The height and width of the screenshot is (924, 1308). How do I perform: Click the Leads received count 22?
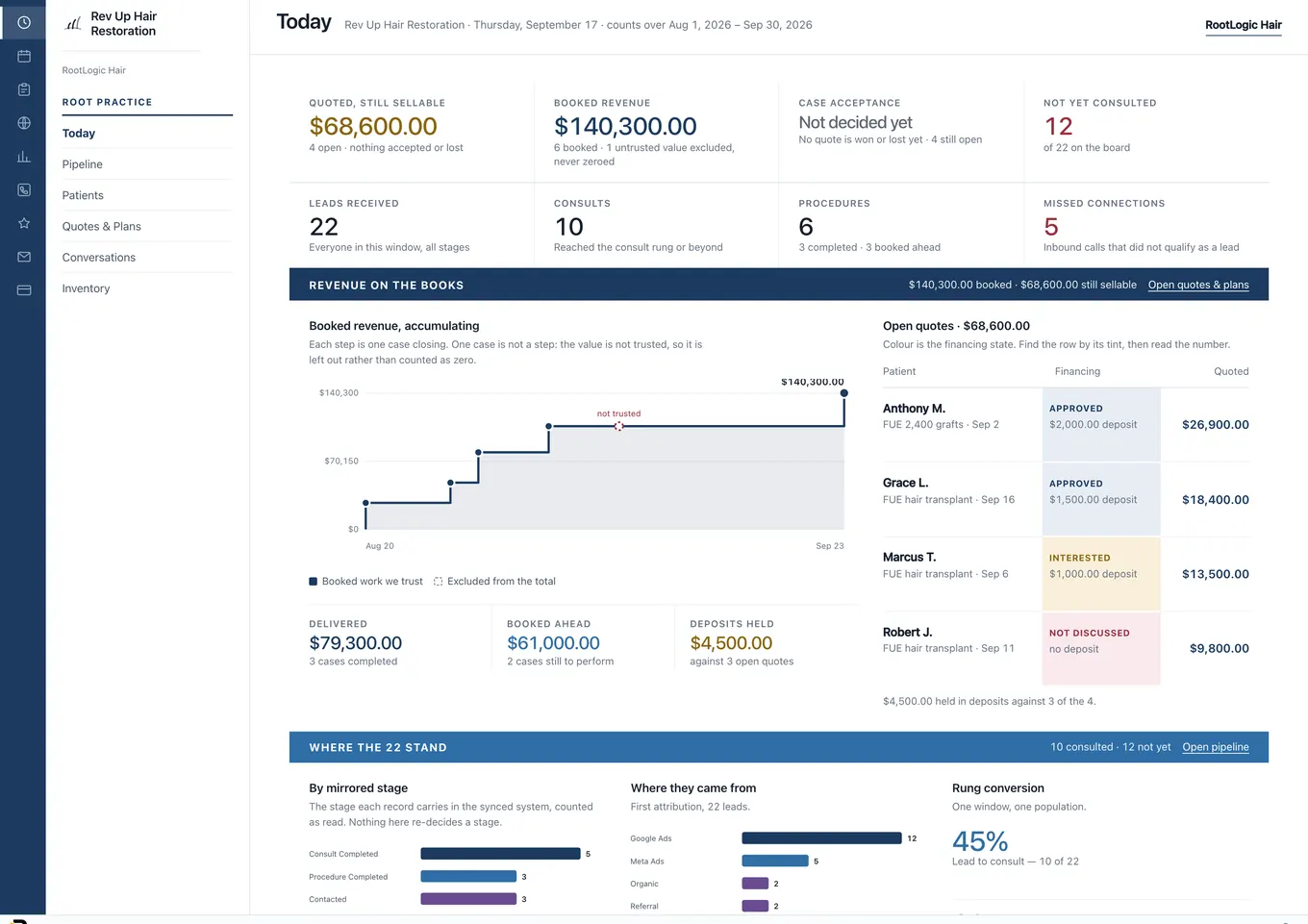pos(324,227)
